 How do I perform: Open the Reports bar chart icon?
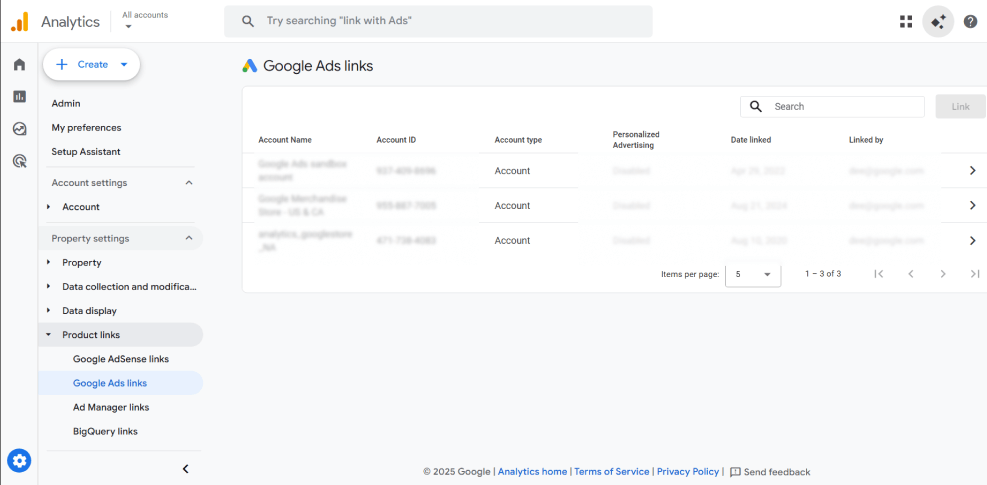20,96
